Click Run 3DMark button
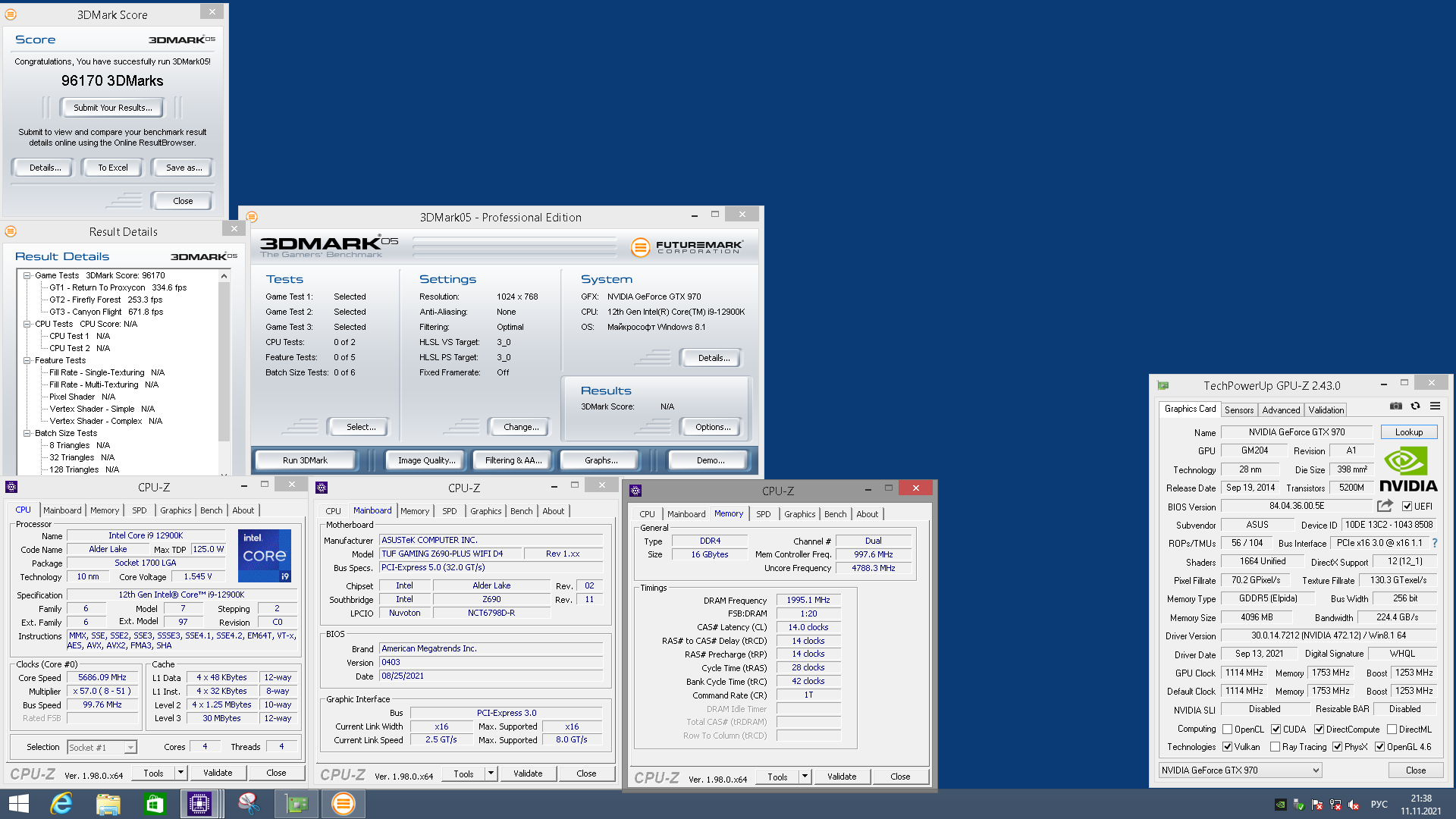 click(x=305, y=460)
